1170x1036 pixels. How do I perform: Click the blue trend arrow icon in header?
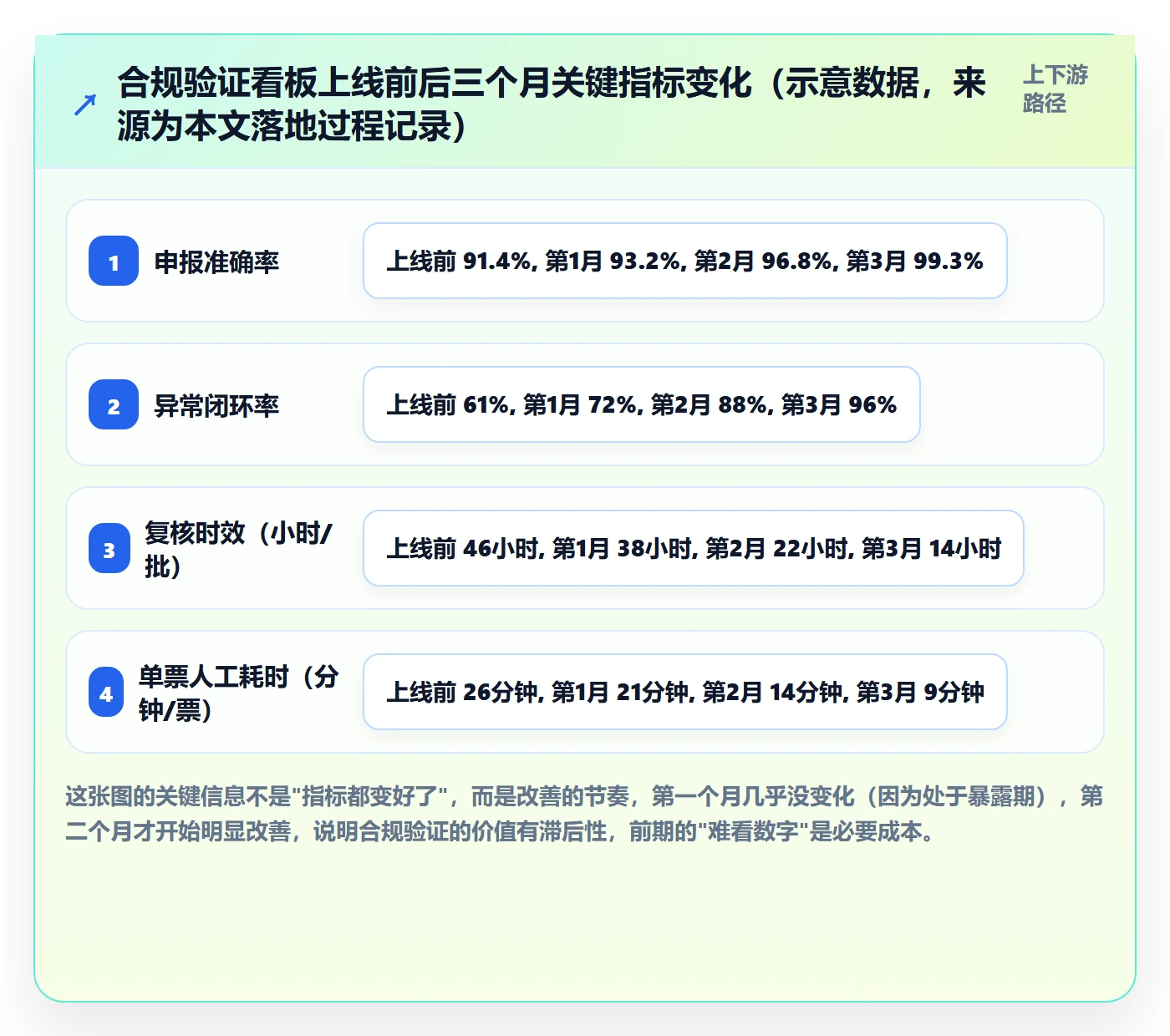click(x=85, y=104)
